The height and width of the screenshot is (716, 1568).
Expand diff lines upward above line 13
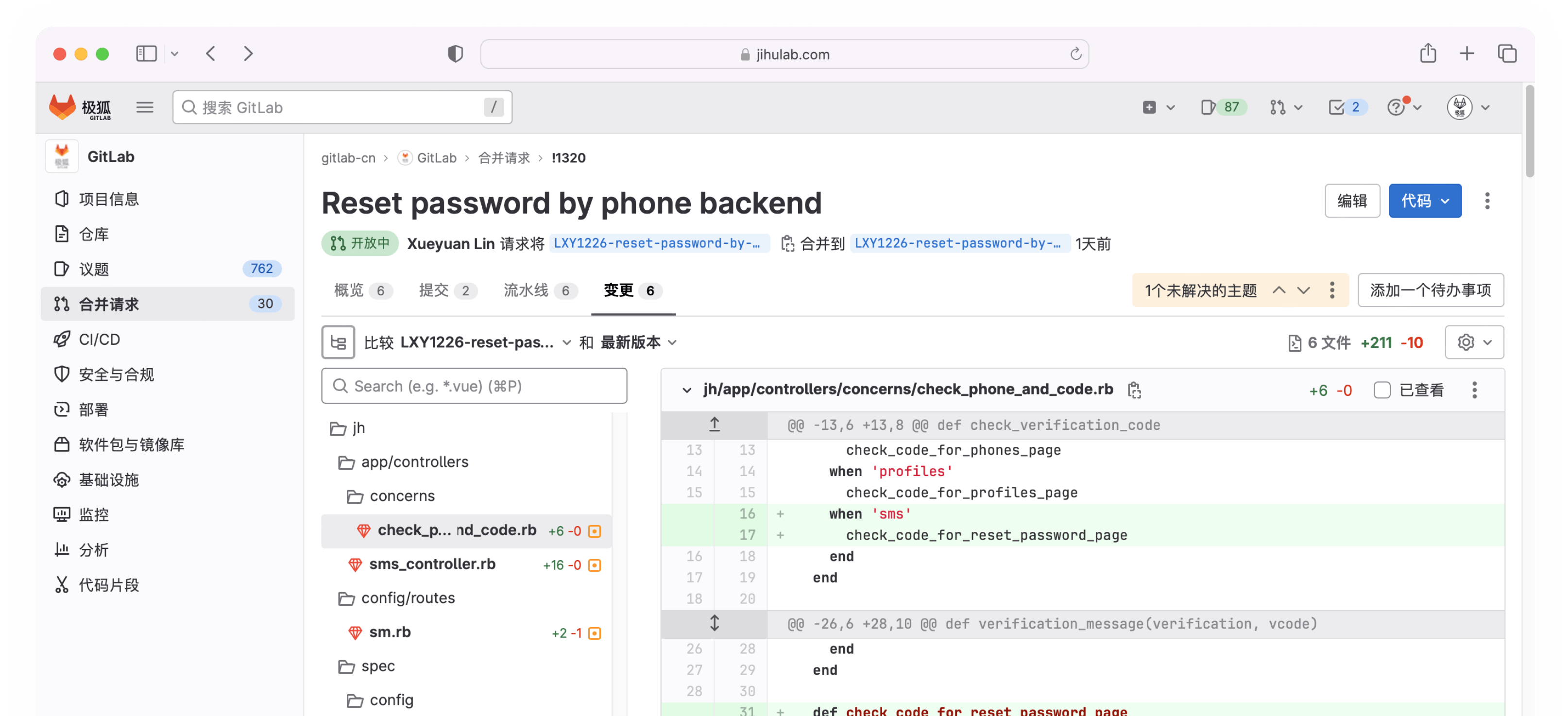(714, 425)
